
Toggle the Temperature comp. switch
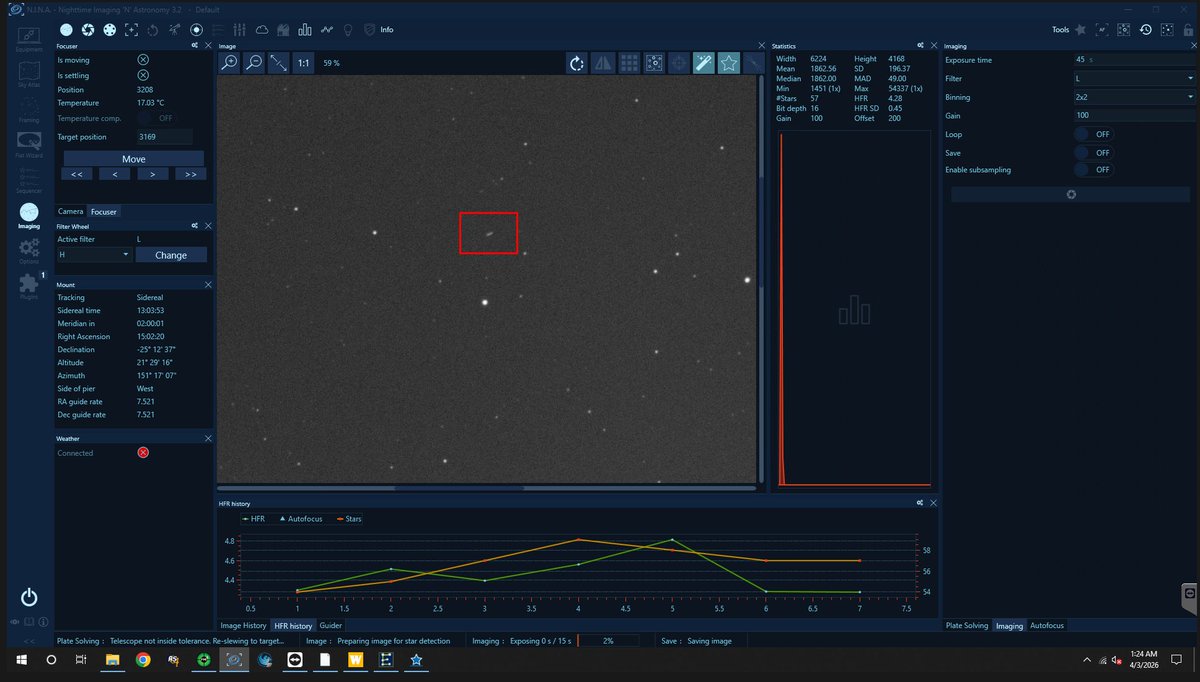pos(156,118)
